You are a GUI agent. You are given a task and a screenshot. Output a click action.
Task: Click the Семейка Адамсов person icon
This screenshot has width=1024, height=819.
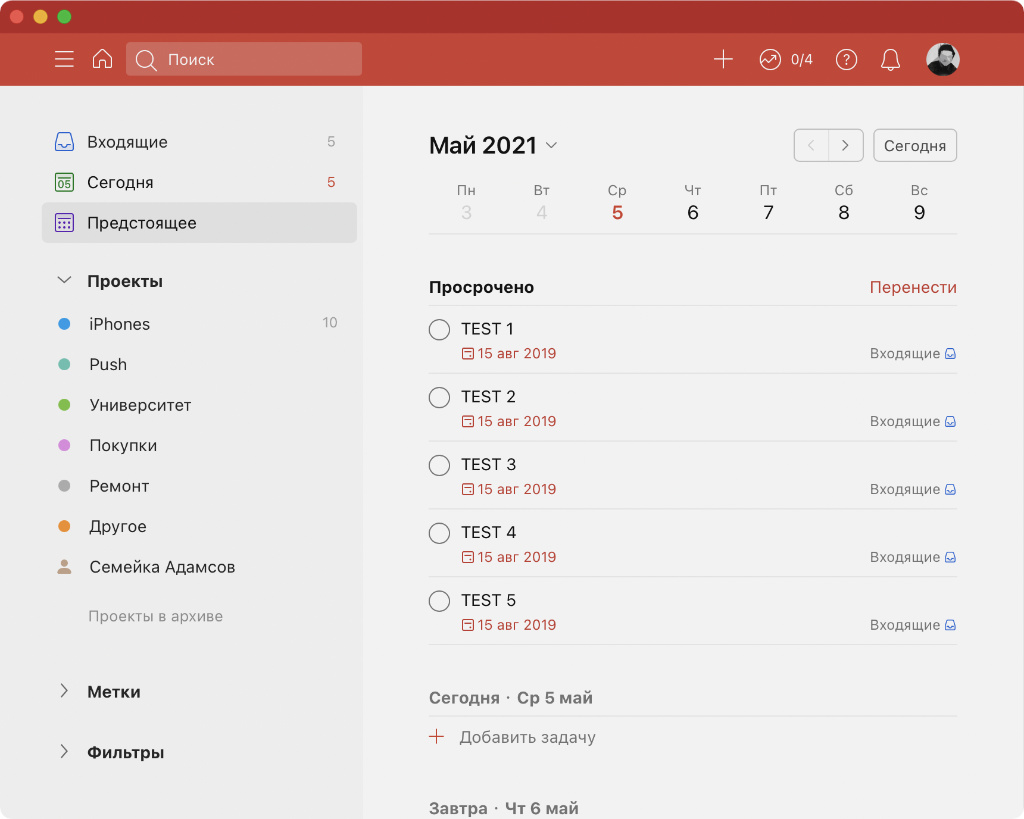[64, 567]
